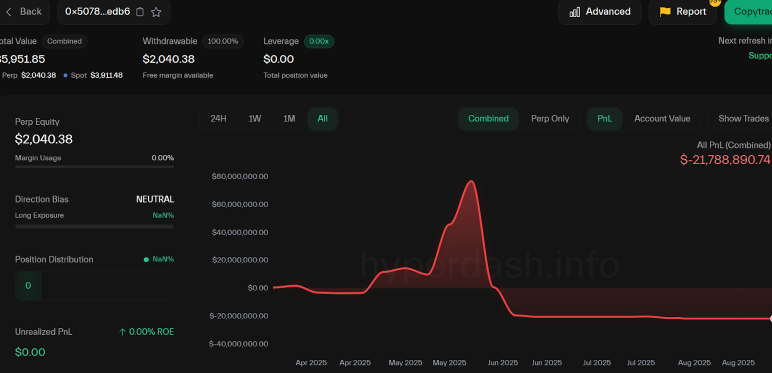The image size is (772, 373).
Task: Click the $0.00 total position value
Action: pyautogui.click(x=279, y=59)
